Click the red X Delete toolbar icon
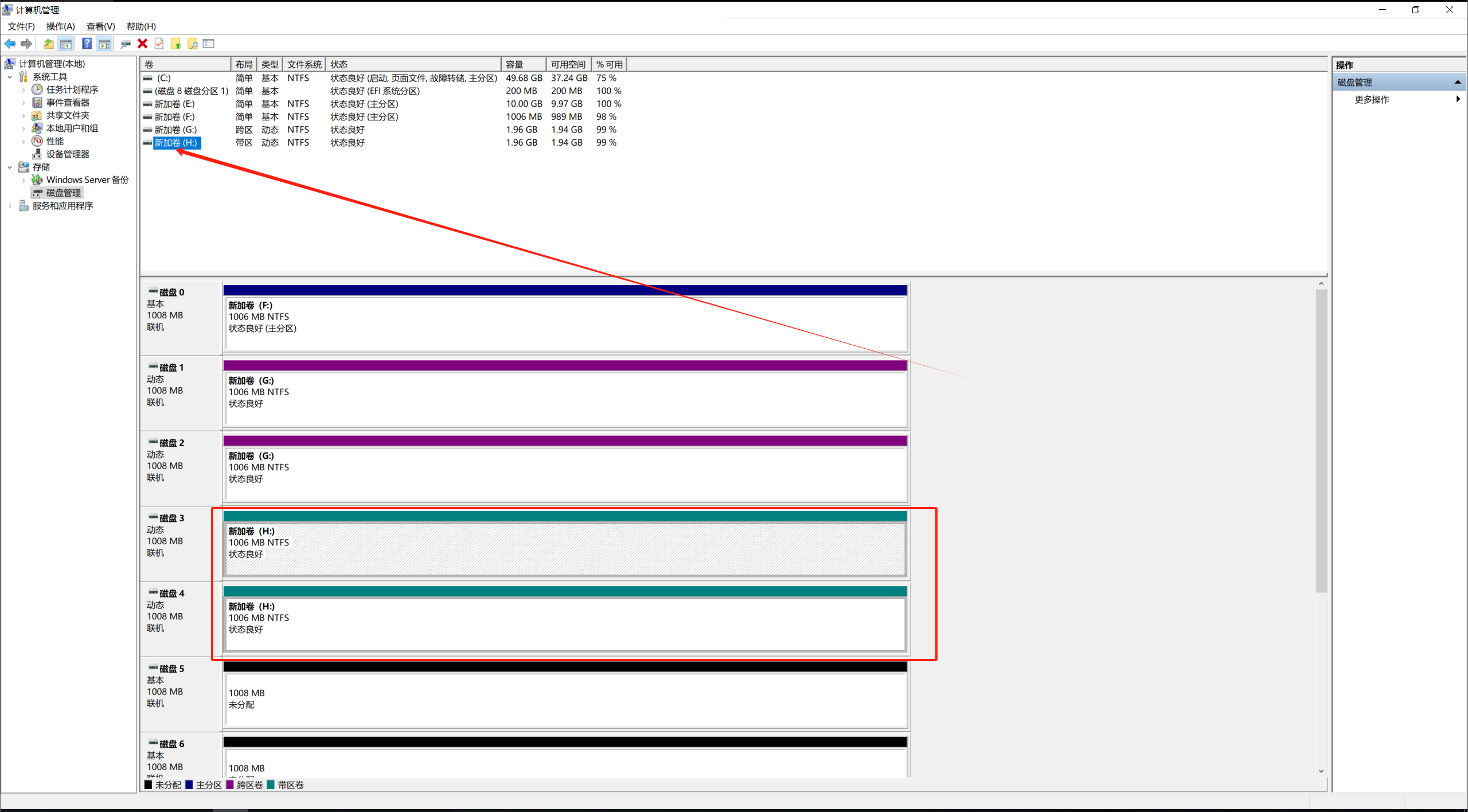This screenshot has height=812, width=1468. [x=143, y=44]
